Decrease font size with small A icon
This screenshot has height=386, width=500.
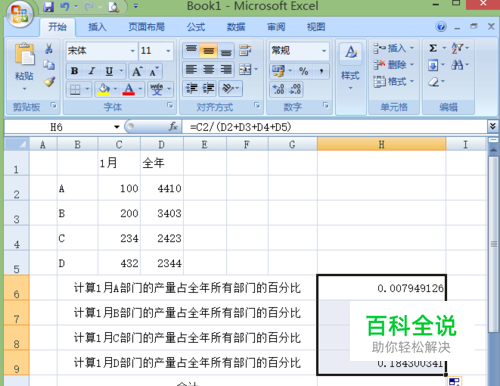coord(154,71)
